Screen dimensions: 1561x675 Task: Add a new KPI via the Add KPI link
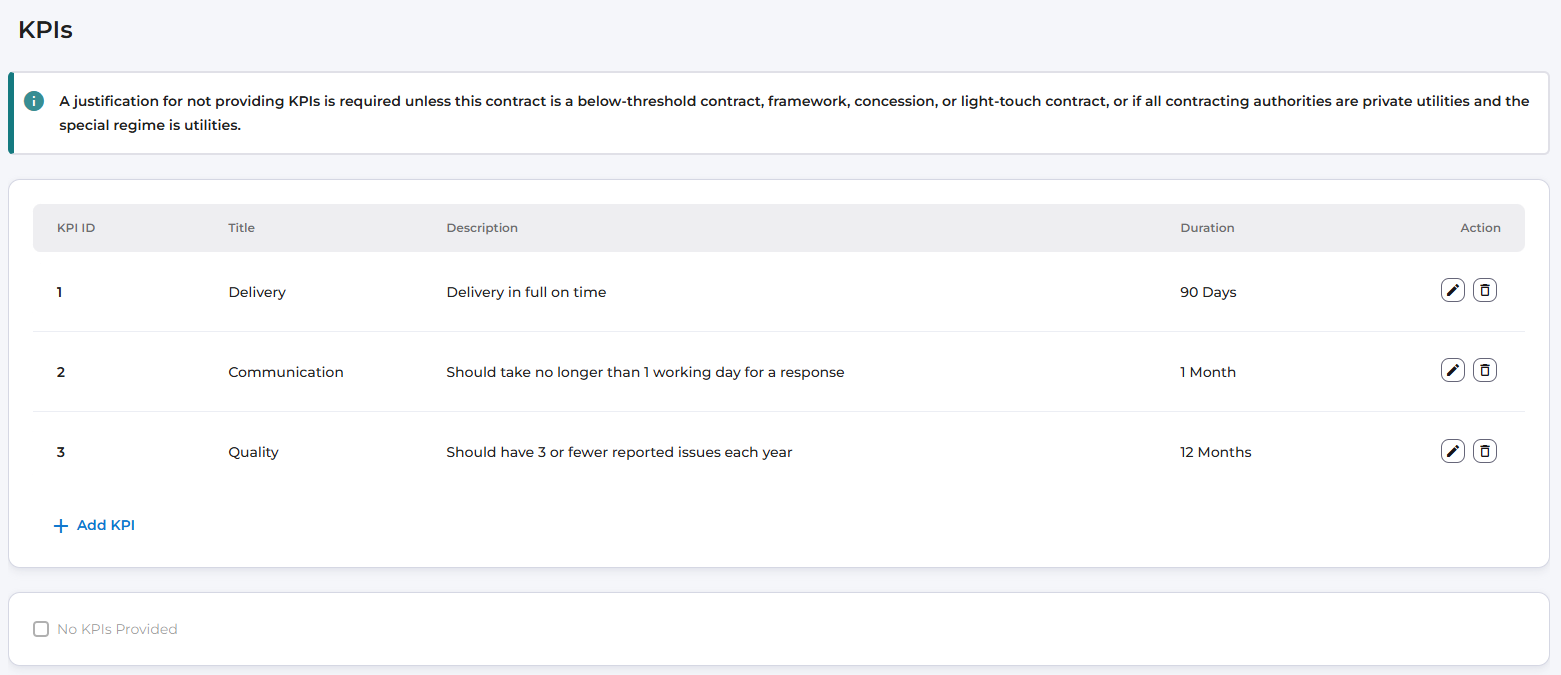coord(94,525)
